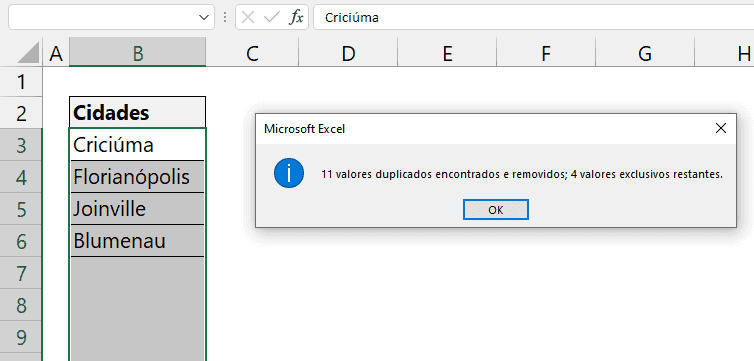The width and height of the screenshot is (754, 361).
Task: Click the confirm checkmark in formula bar
Action: click(x=272, y=18)
